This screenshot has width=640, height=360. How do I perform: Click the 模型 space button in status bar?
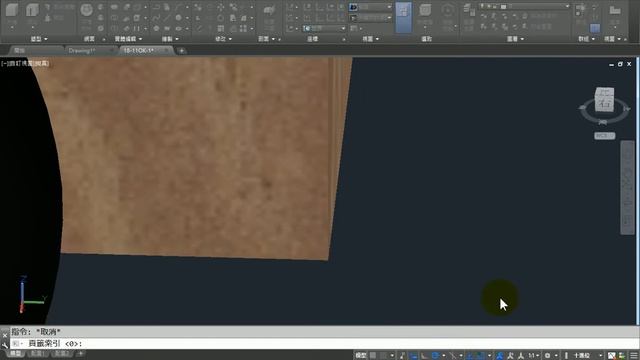(360, 356)
